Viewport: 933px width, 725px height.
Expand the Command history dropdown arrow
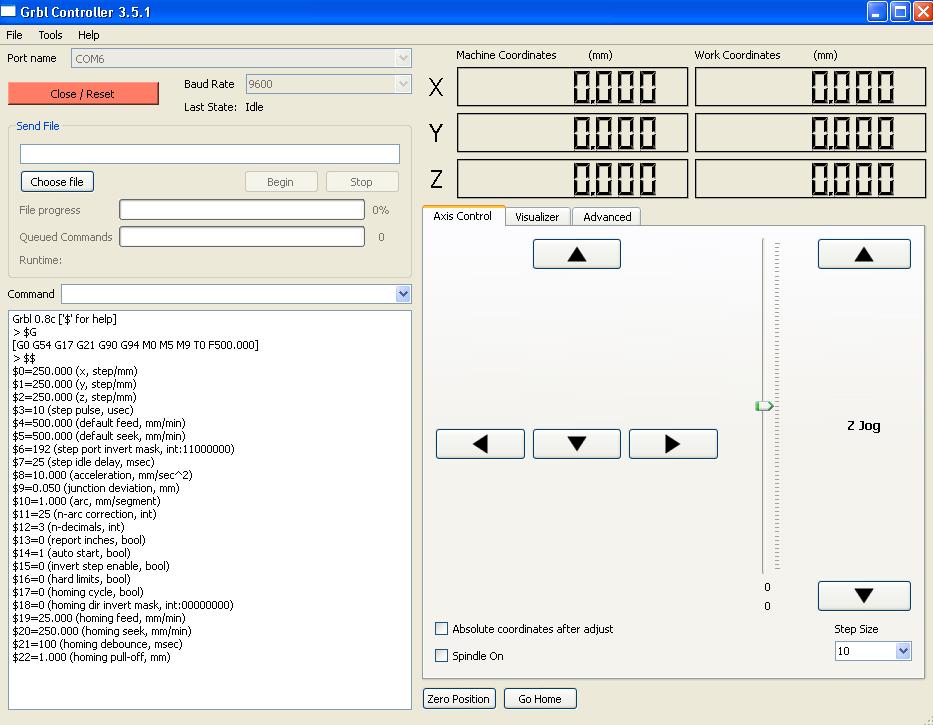click(x=403, y=294)
